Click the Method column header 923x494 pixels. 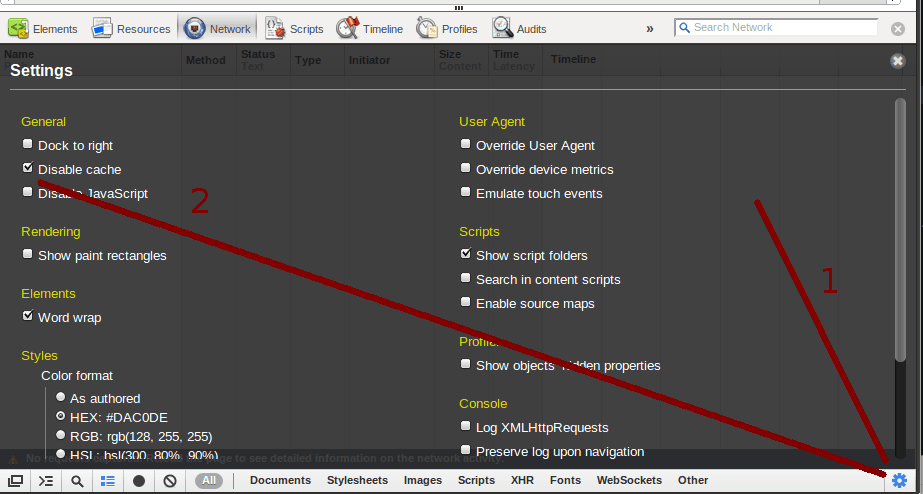(208, 59)
